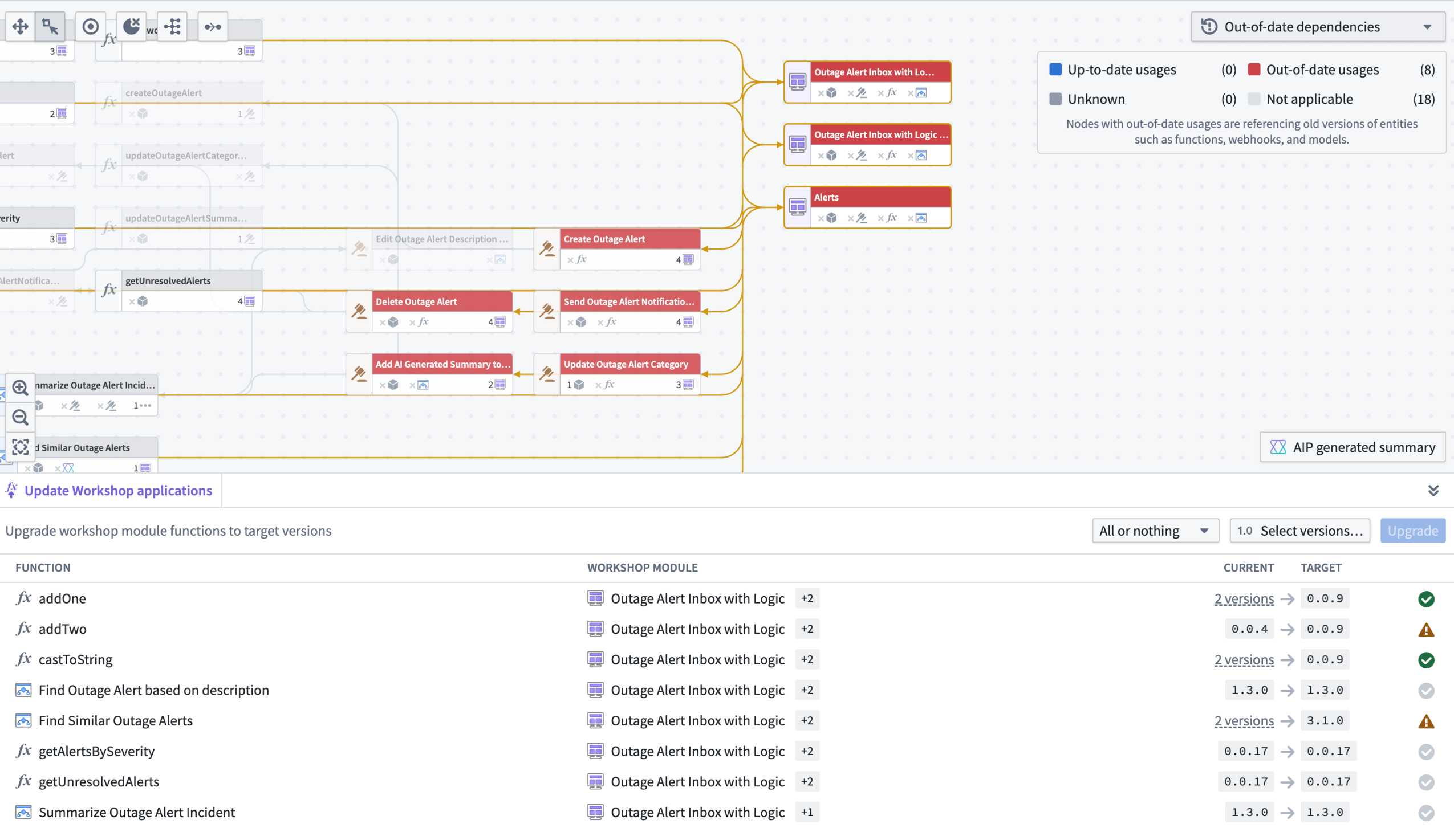Activate the selection cursor tool
1454x840 pixels.
50,27
